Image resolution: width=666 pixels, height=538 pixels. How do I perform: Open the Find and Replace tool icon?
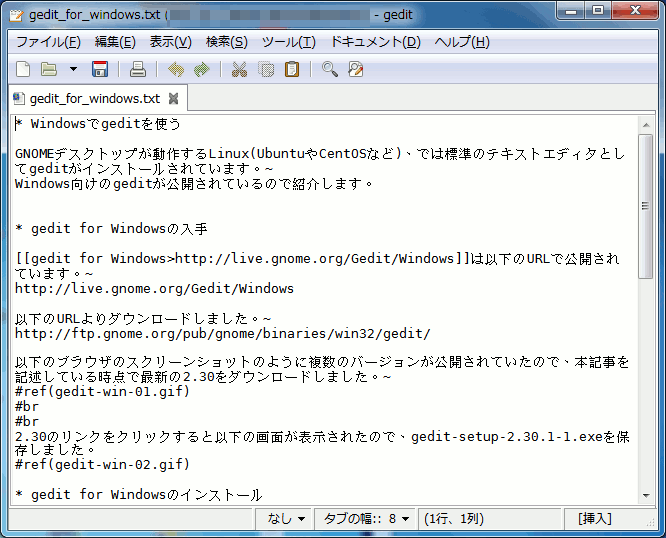(355, 69)
